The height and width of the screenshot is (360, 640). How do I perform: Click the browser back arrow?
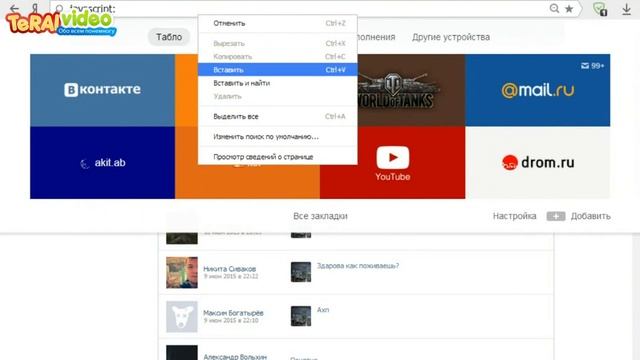(x=14, y=8)
